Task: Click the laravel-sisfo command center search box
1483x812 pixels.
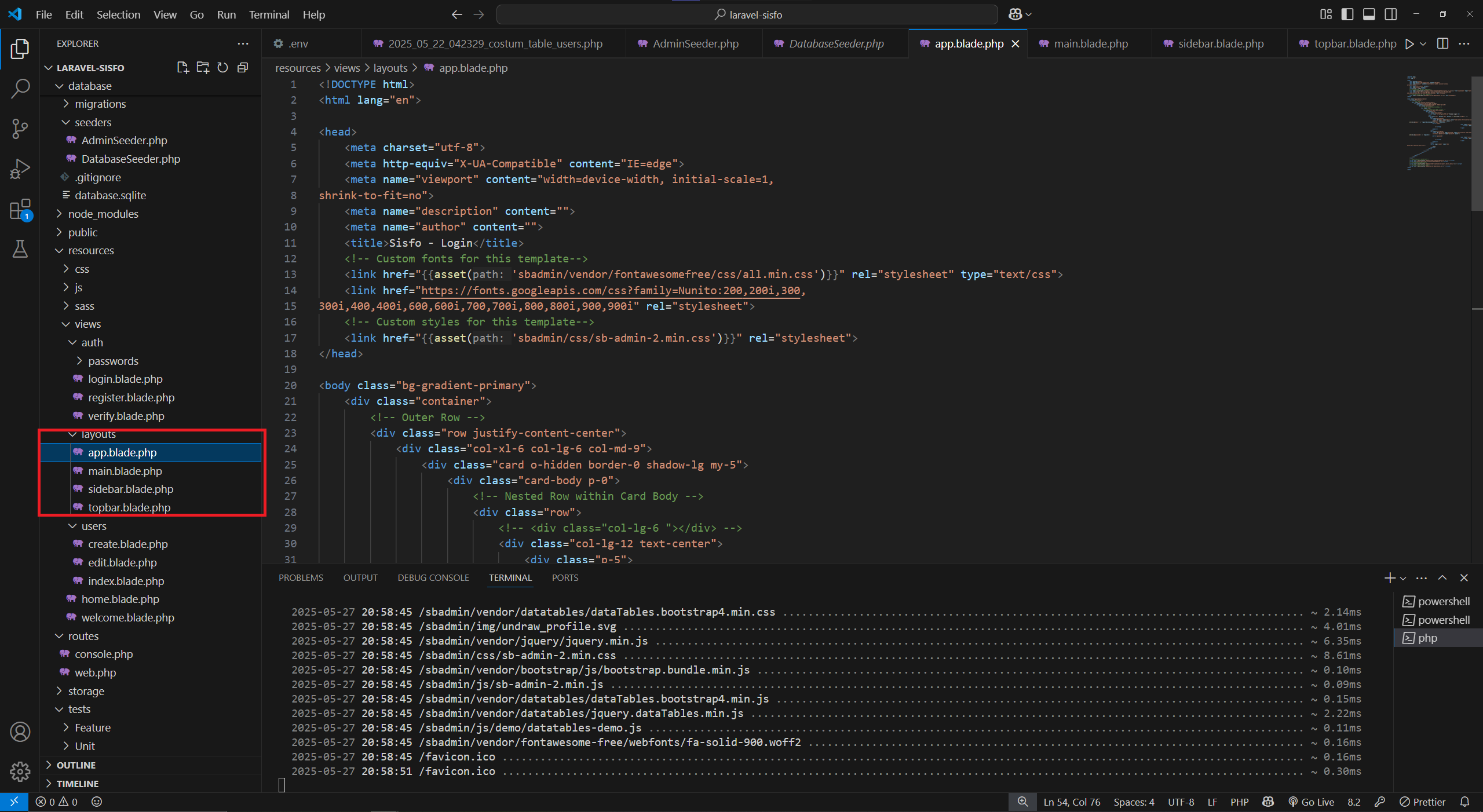Action: click(747, 14)
